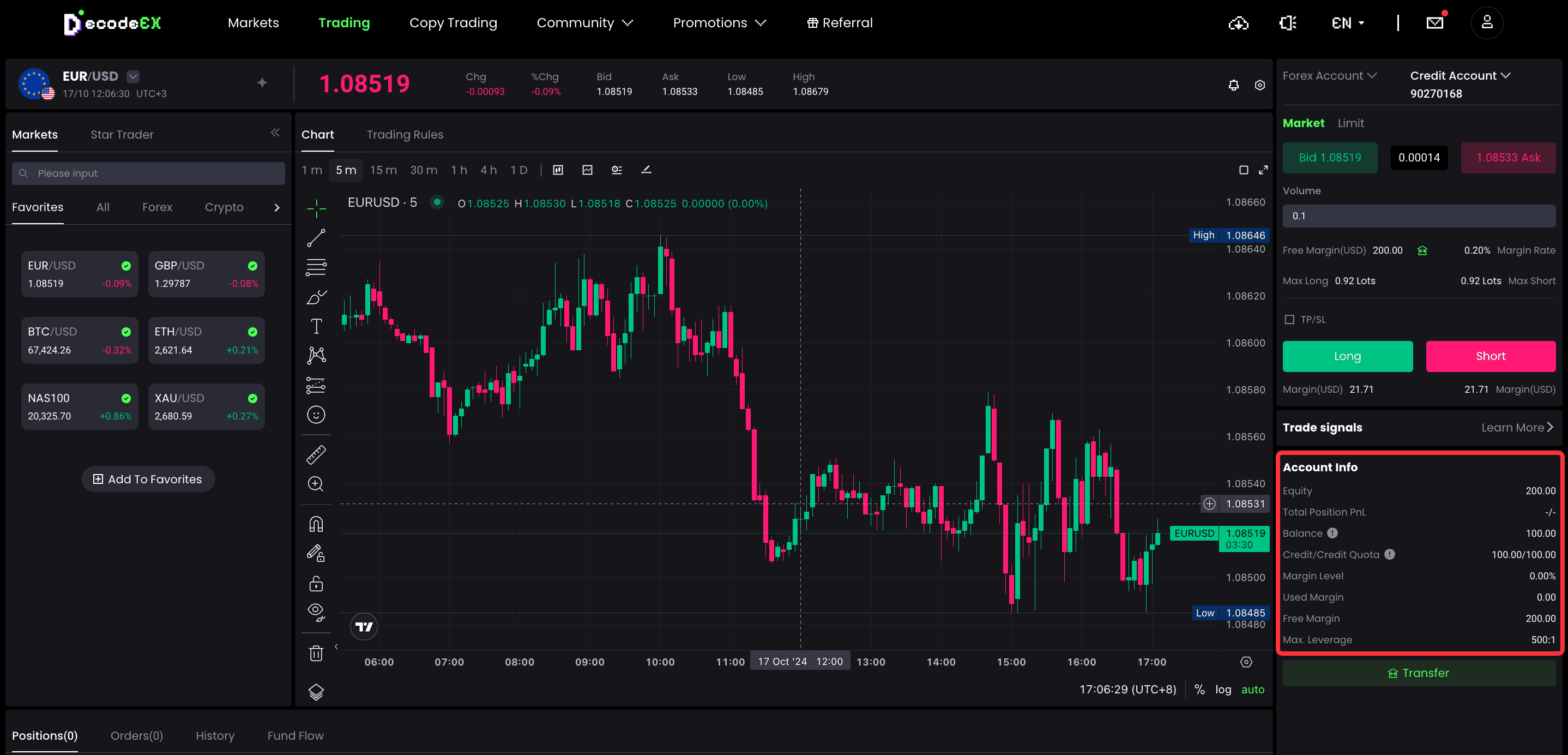
Task: Open the Copy Trading menu
Action: (x=453, y=23)
